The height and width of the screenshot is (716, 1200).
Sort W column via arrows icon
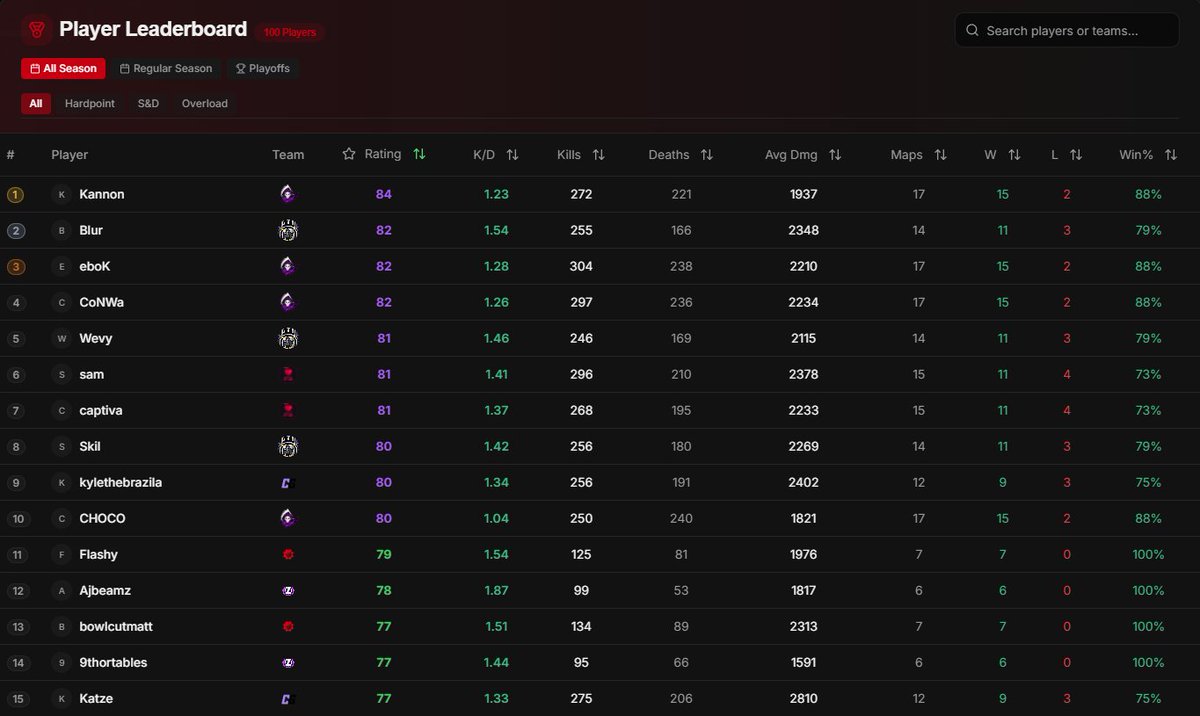[1014, 155]
